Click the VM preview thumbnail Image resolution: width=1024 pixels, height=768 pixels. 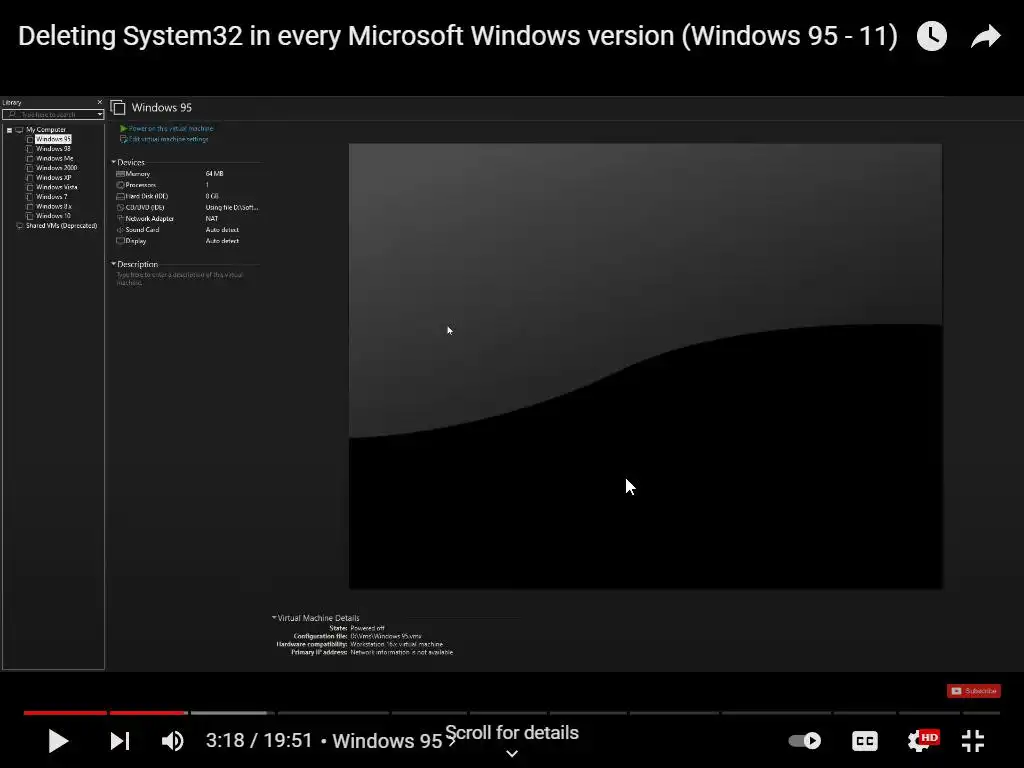645,366
